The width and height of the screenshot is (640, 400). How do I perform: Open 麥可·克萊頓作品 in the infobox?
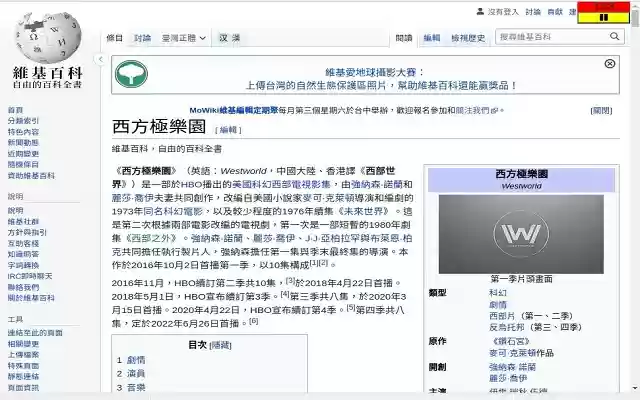pyautogui.click(x=521, y=353)
